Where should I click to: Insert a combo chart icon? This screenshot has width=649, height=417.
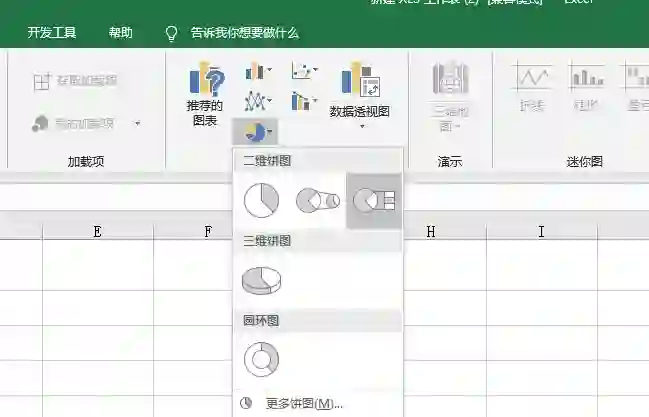pos(301,101)
